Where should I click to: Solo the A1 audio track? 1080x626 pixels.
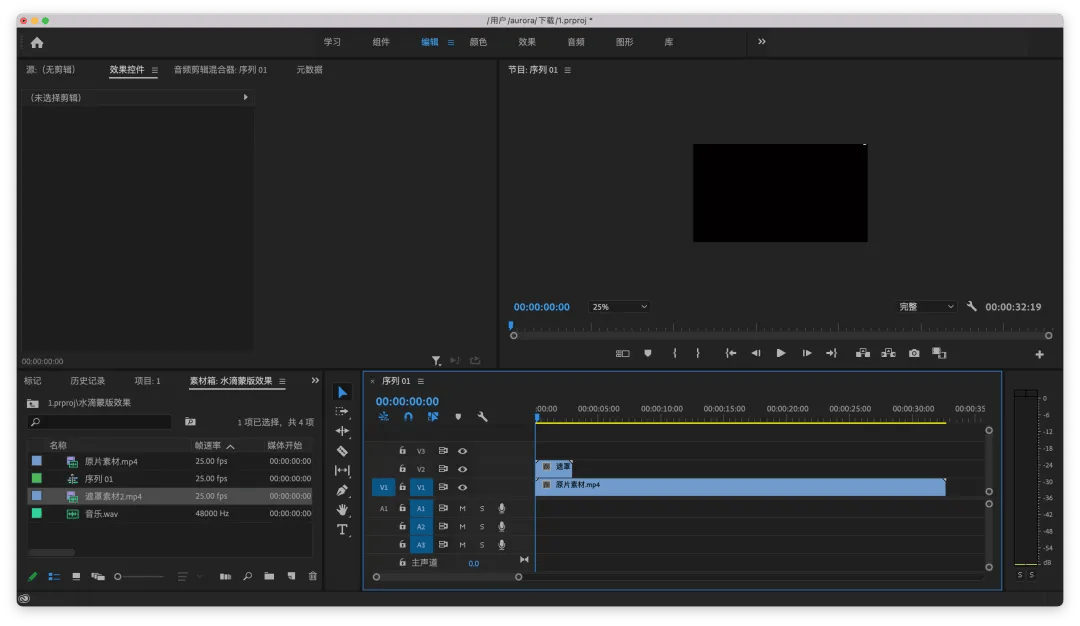pos(482,508)
